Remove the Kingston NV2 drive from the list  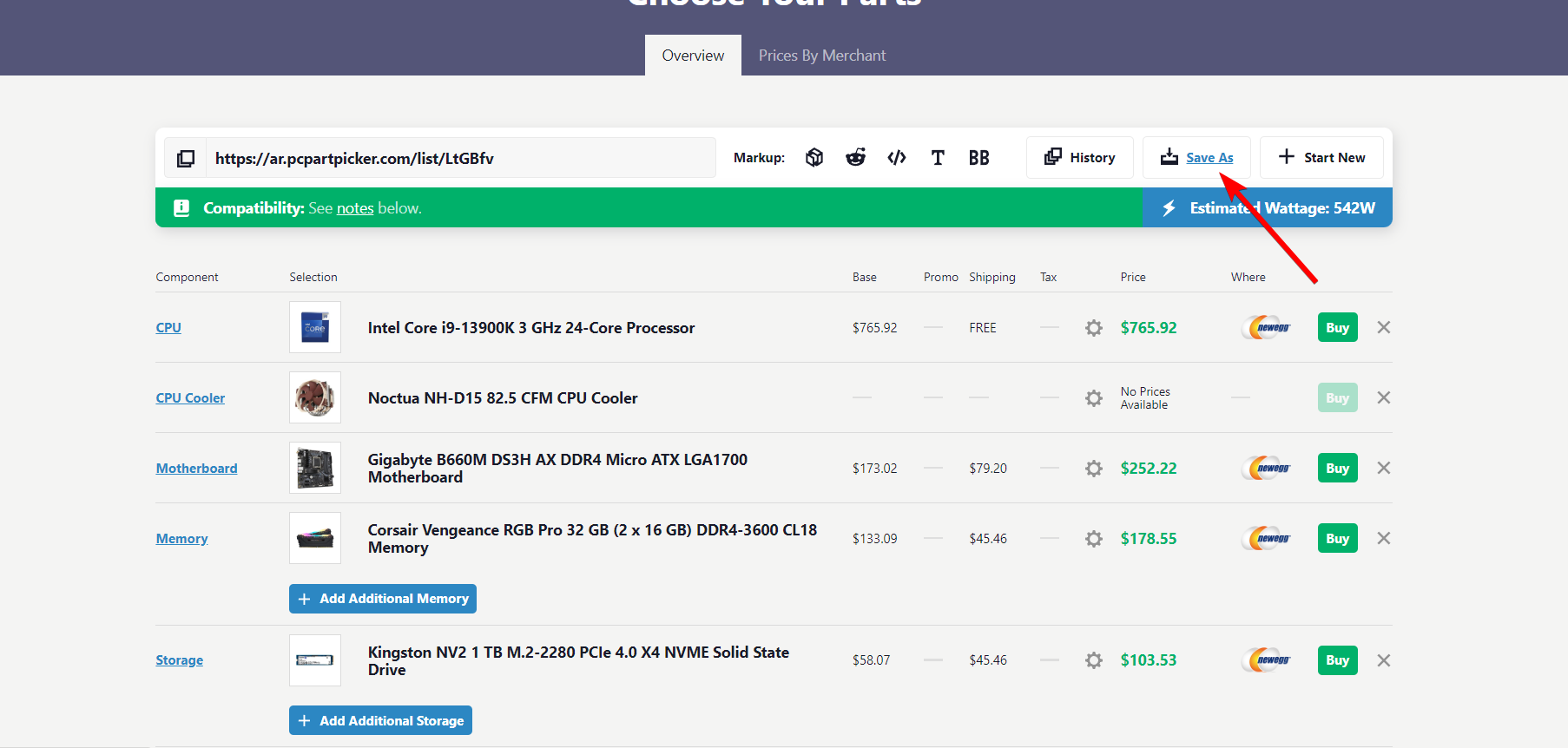click(1384, 660)
